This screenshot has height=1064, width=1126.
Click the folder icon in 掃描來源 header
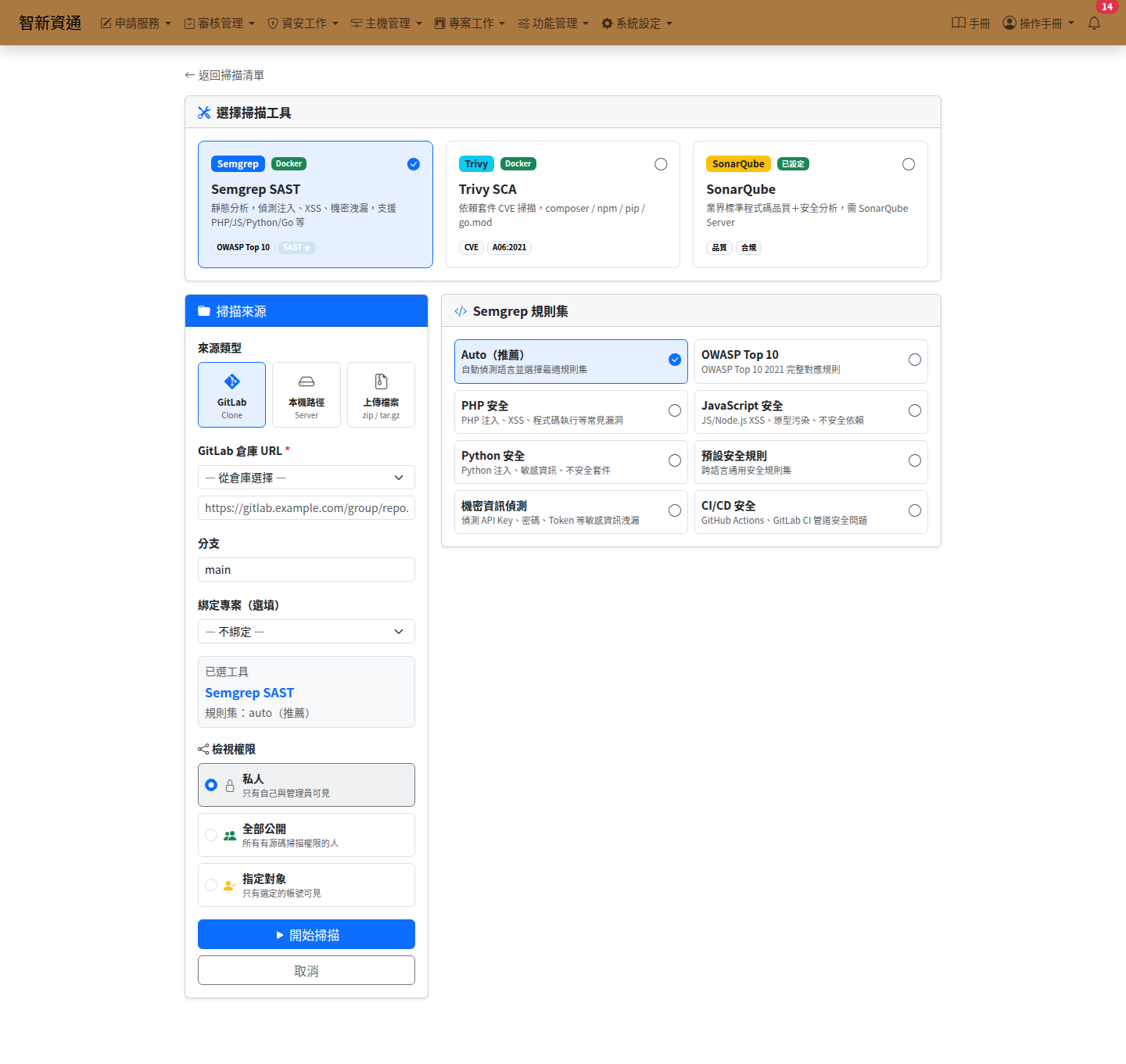point(204,311)
